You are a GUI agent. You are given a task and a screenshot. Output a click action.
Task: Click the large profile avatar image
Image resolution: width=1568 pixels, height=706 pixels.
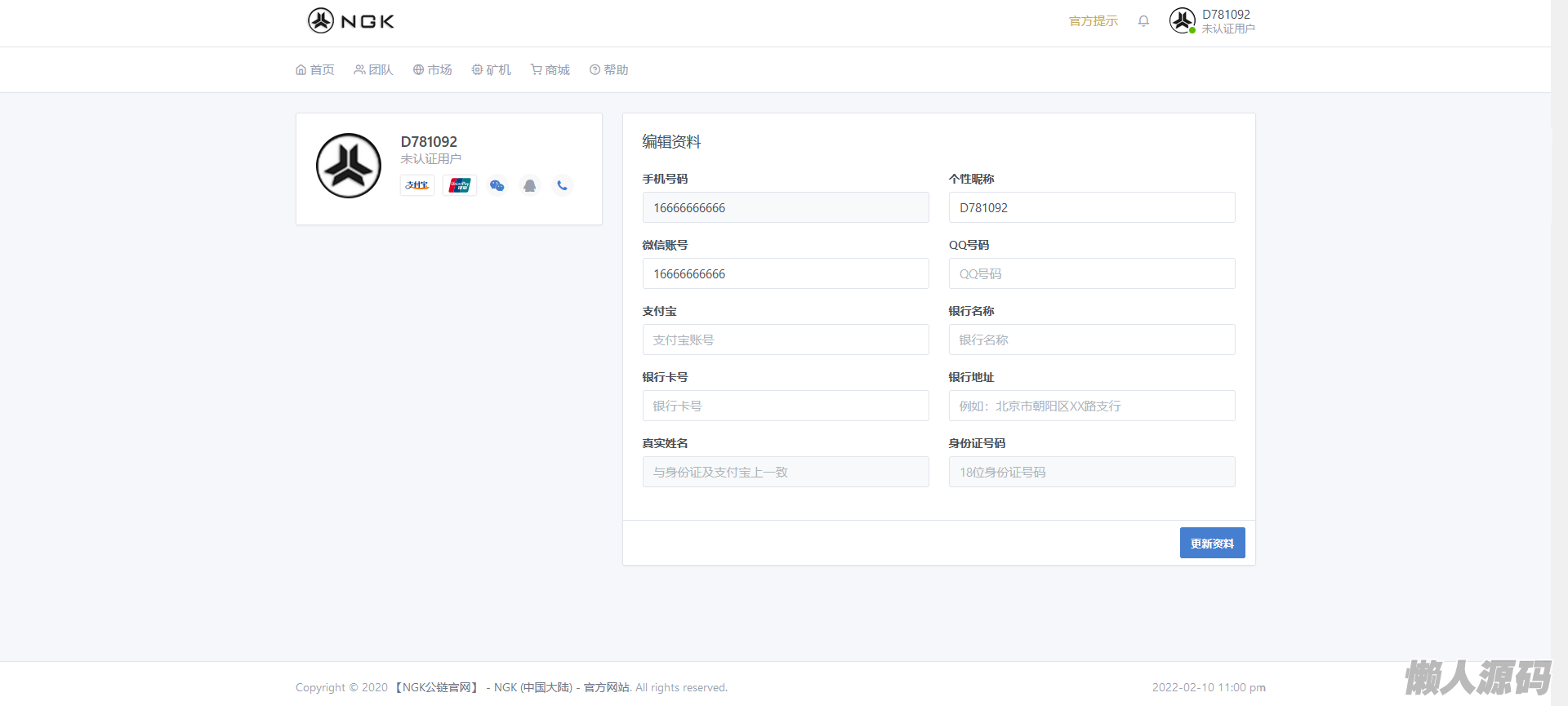coord(349,166)
